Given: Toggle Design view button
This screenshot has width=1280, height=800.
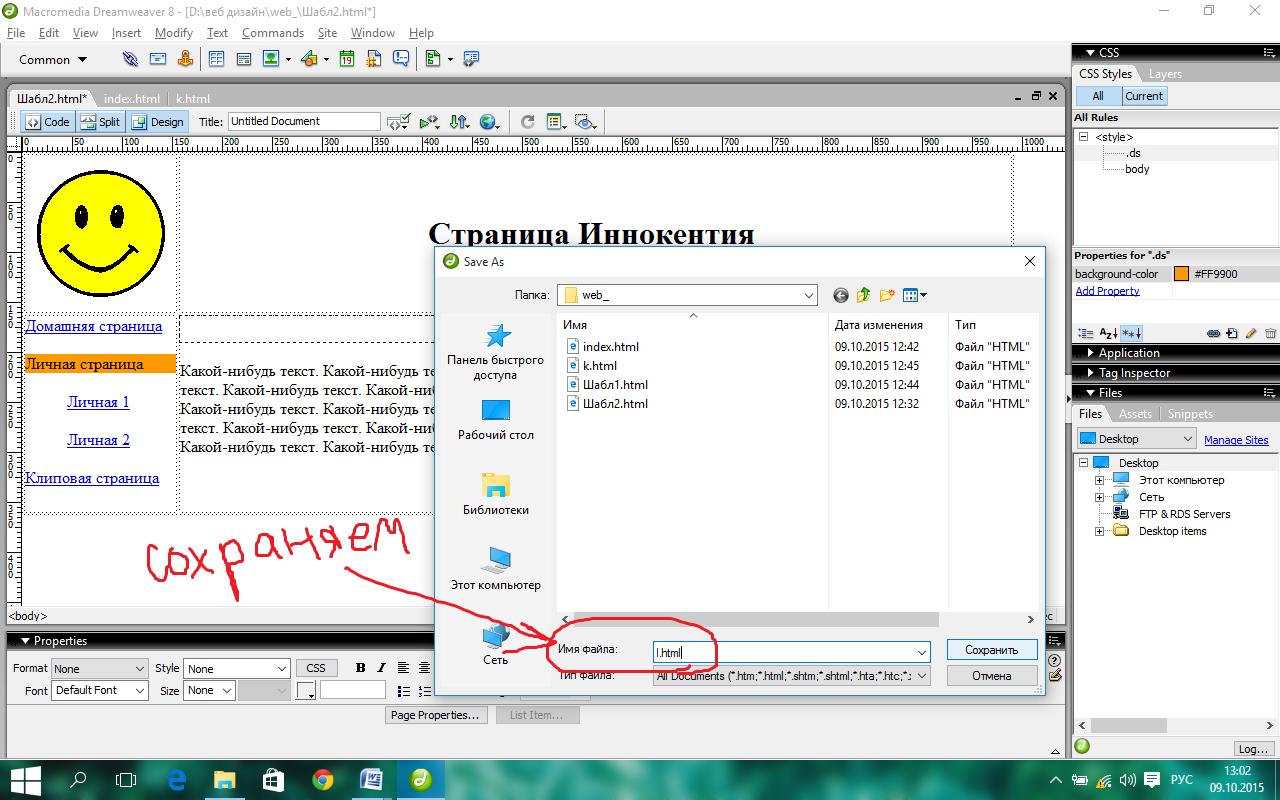Looking at the screenshot, I should pyautogui.click(x=158, y=122).
